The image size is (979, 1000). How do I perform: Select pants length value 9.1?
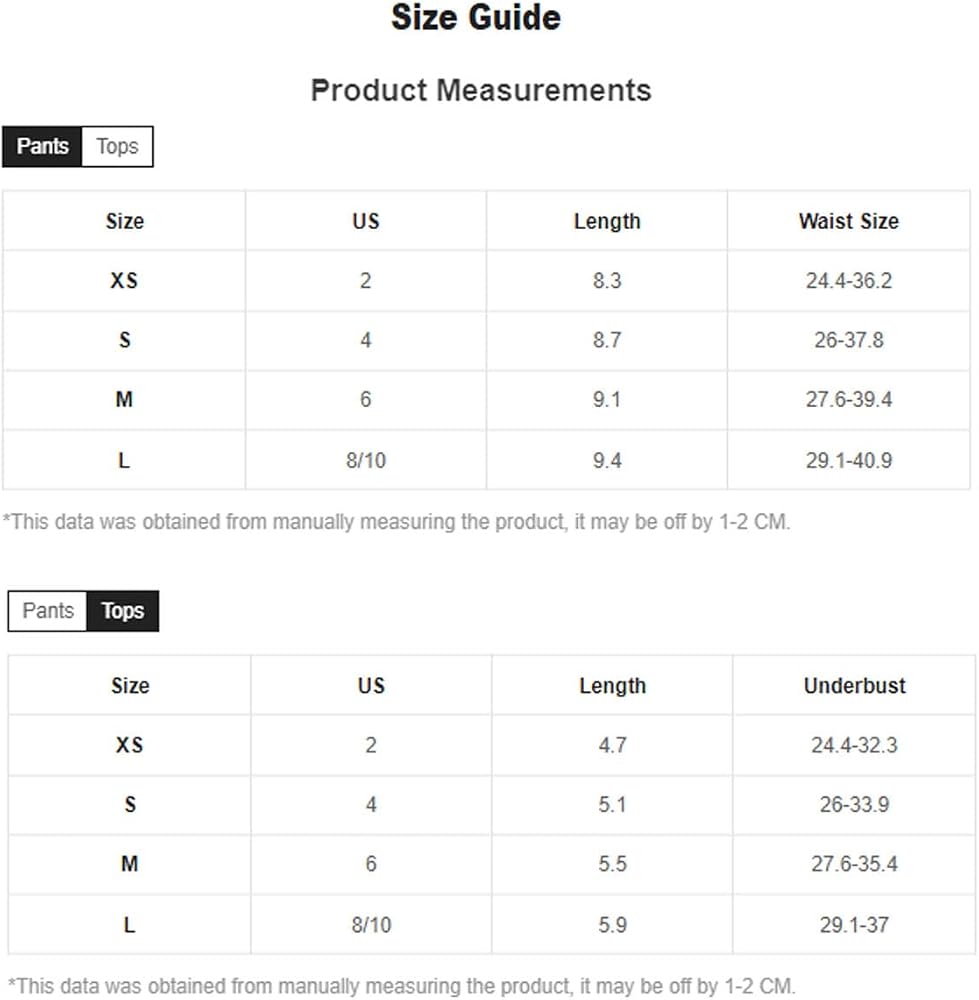tap(607, 400)
